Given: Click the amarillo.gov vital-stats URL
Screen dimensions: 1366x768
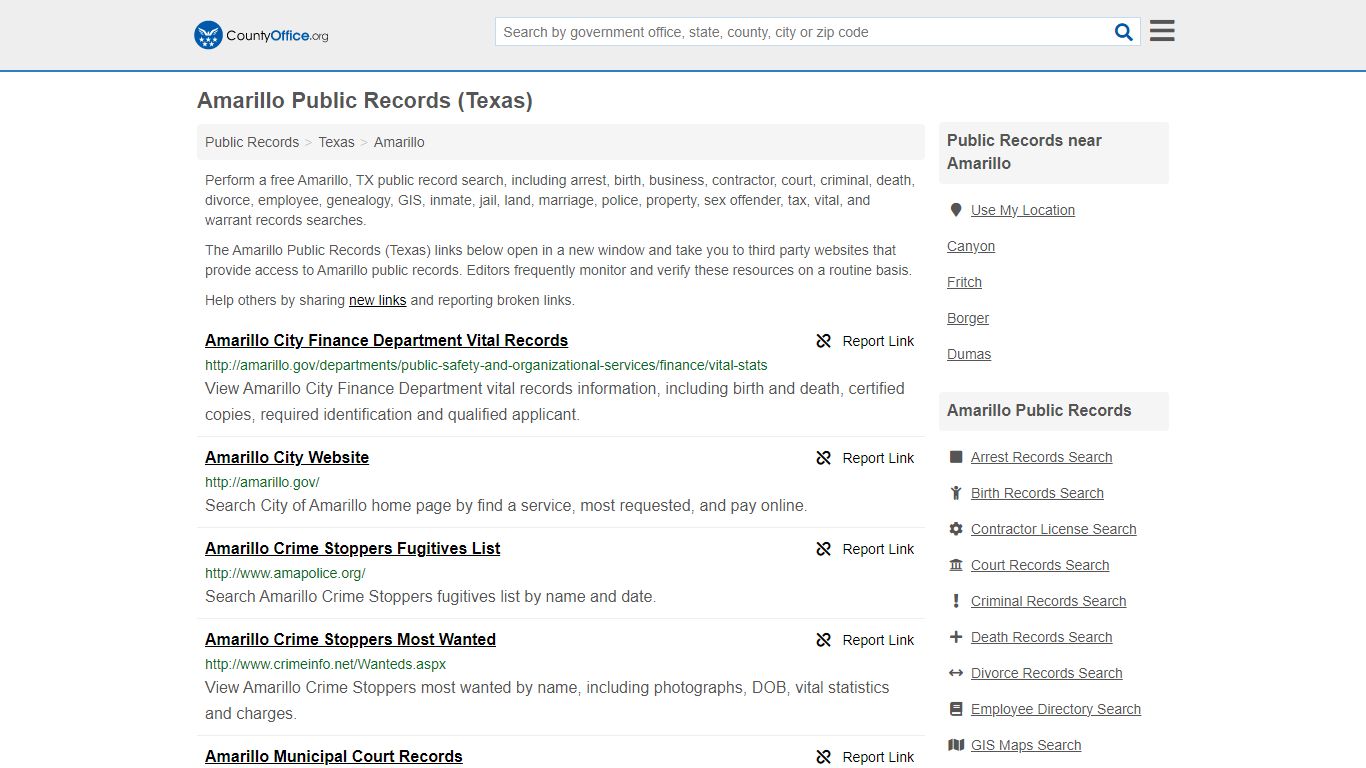Looking at the screenshot, I should tap(486, 365).
